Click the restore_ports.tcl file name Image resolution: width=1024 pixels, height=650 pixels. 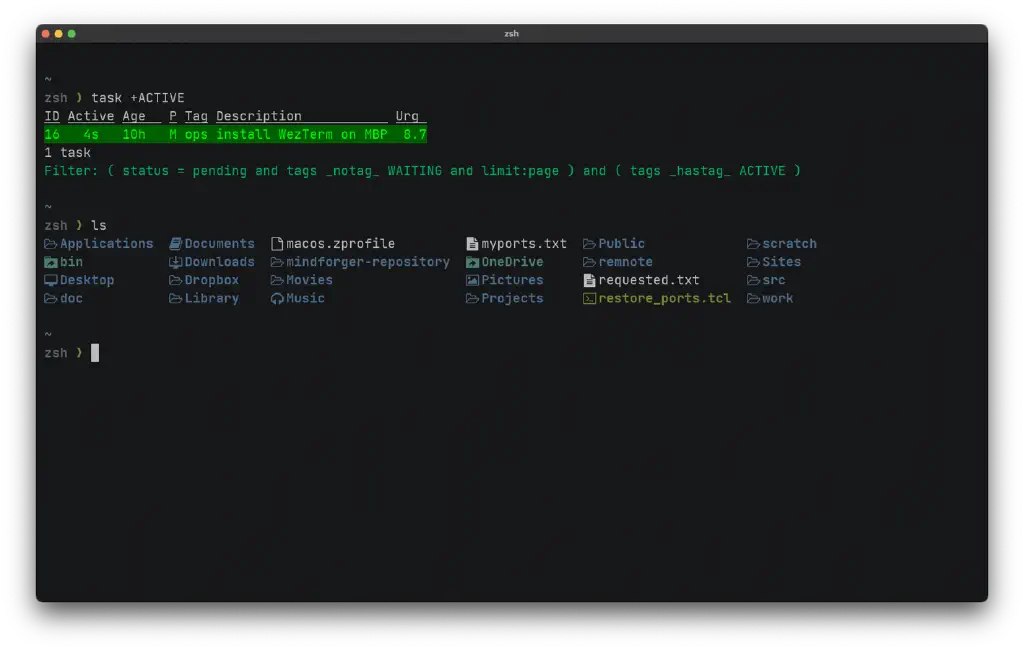tap(664, 299)
